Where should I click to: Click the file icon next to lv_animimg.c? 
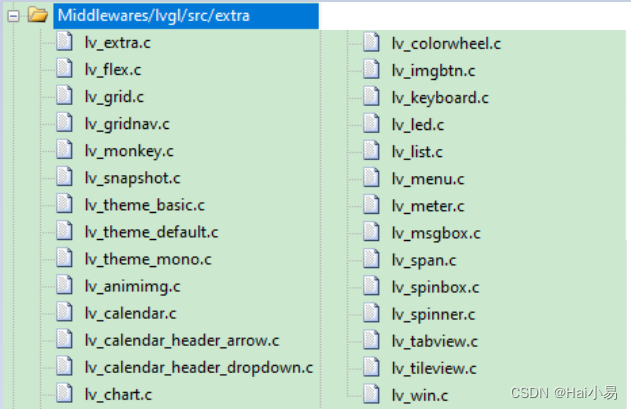[x=64, y=285]
